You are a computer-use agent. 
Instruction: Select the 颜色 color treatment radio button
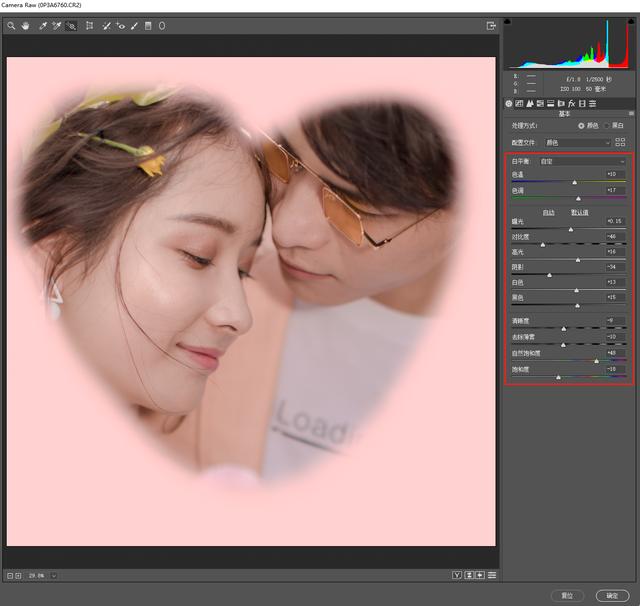tap(581, 126)
